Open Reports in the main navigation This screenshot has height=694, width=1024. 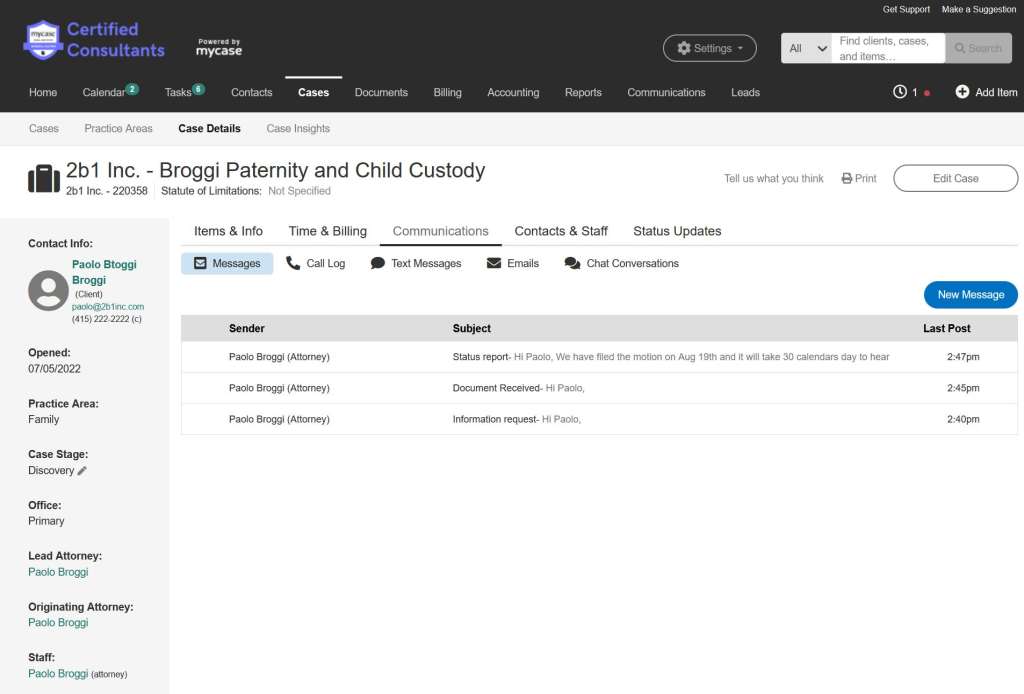pos(583,93)
